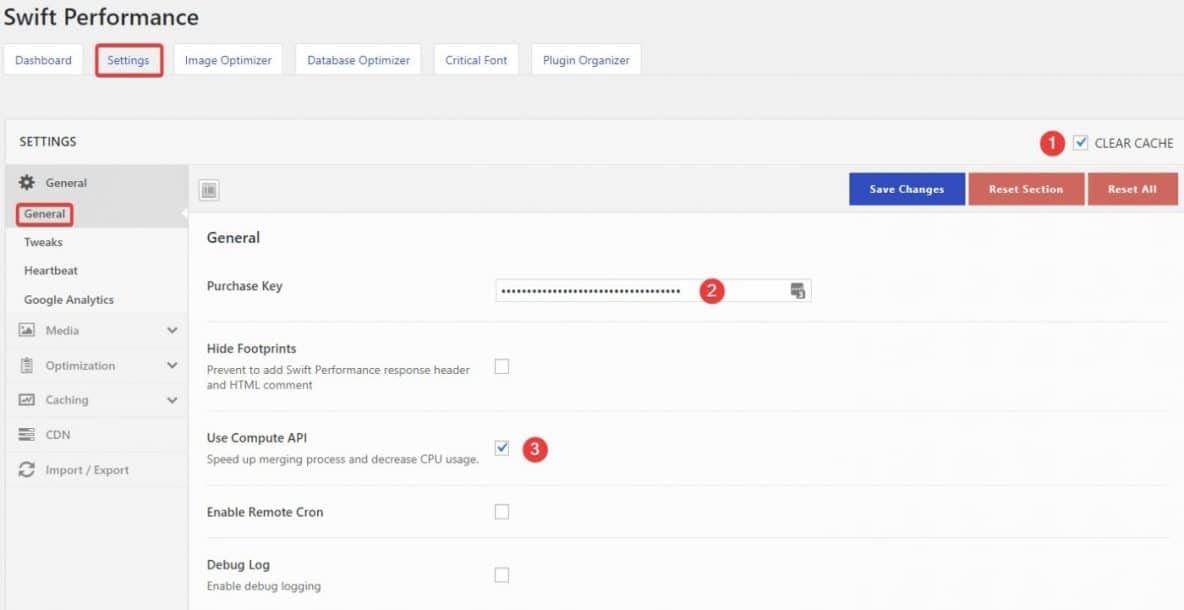Enable Remote Cron
The image size is (1184, 610).
(501, 511)
